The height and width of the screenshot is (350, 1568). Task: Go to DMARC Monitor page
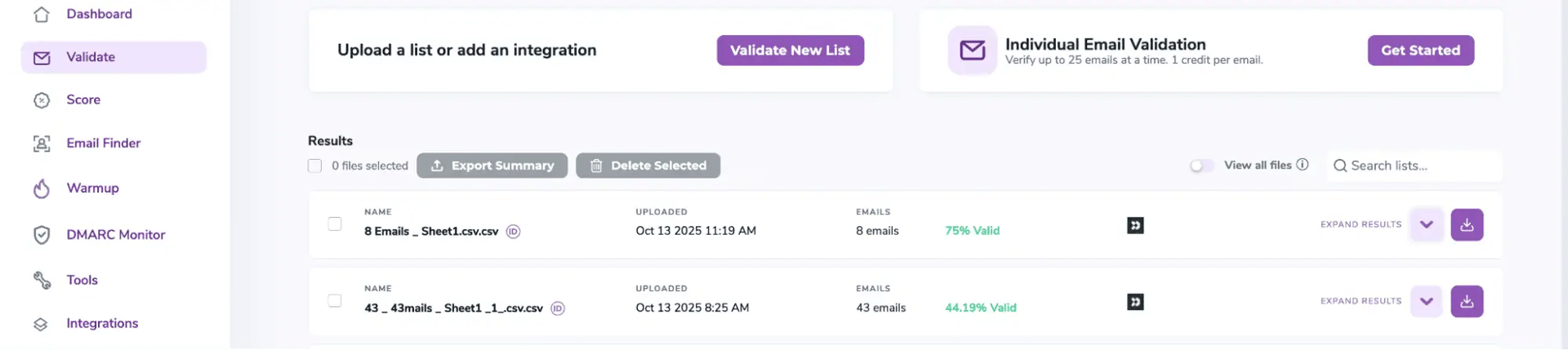[x=115, y=235]
